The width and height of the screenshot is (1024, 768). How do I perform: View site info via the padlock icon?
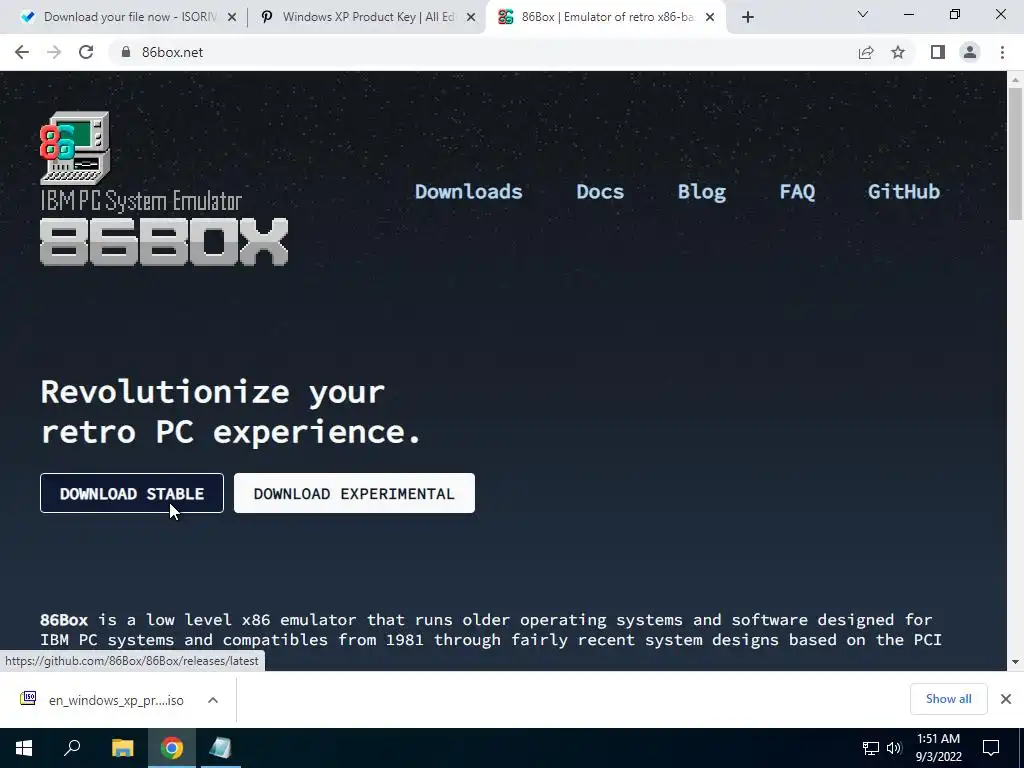click(x=125, y=52)
